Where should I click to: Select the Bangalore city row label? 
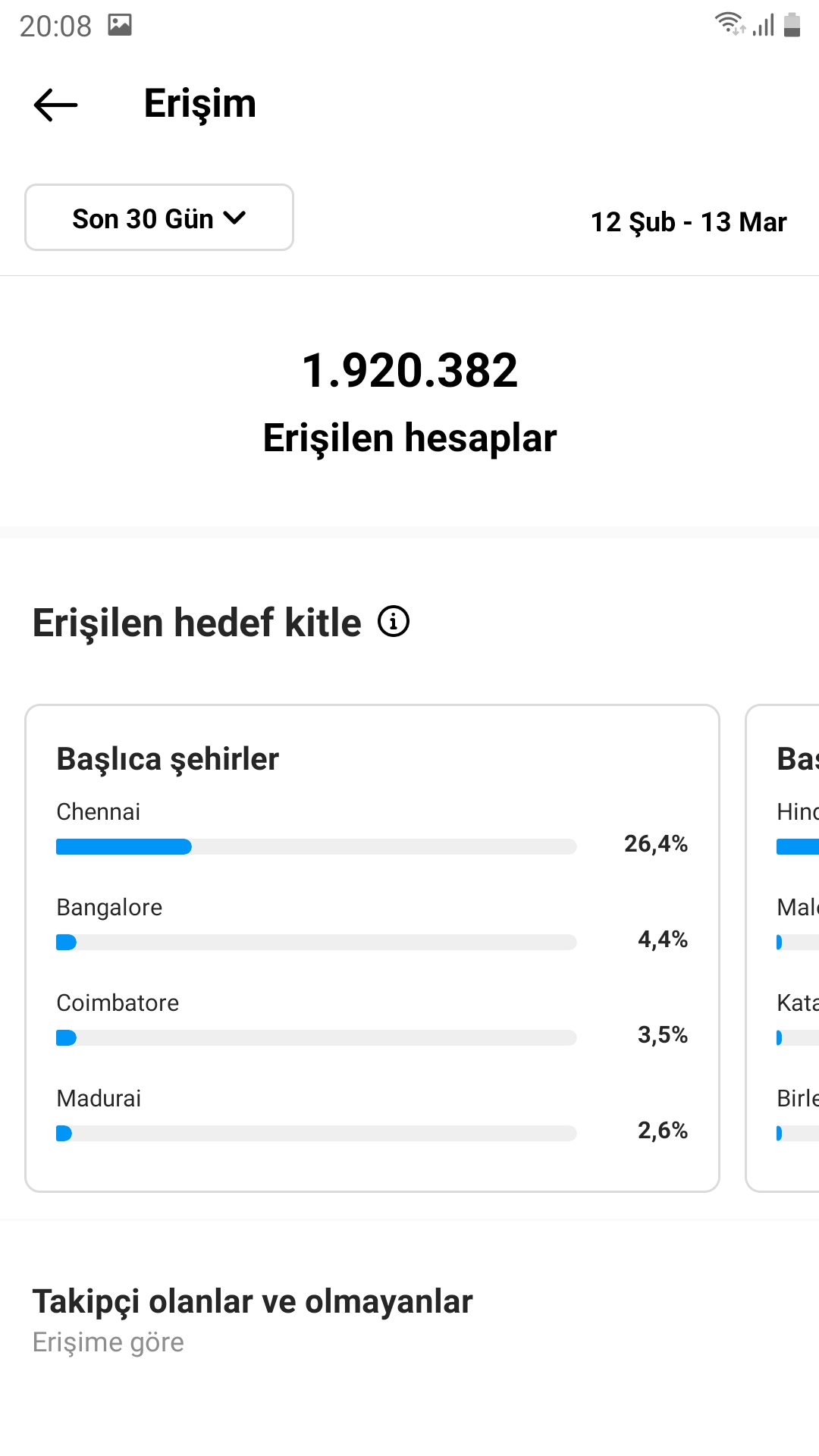[109, 907]
